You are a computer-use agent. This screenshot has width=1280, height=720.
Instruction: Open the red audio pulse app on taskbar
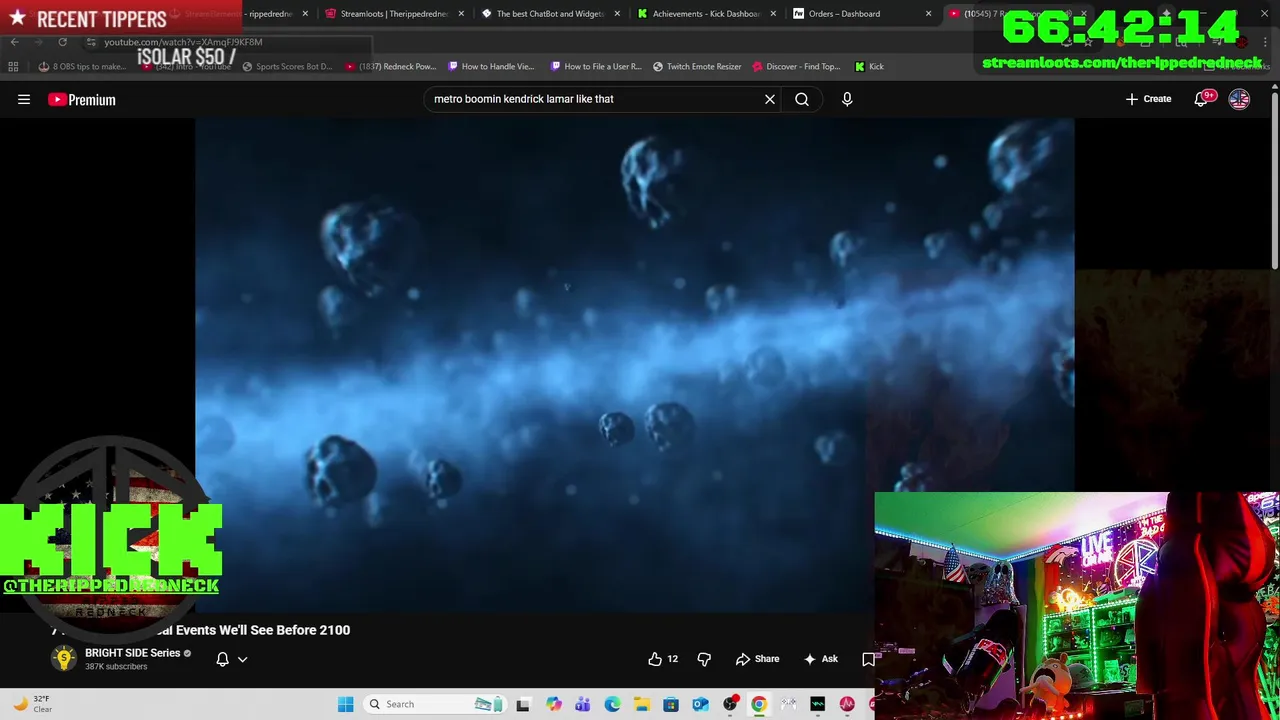(x=847, y=704)
